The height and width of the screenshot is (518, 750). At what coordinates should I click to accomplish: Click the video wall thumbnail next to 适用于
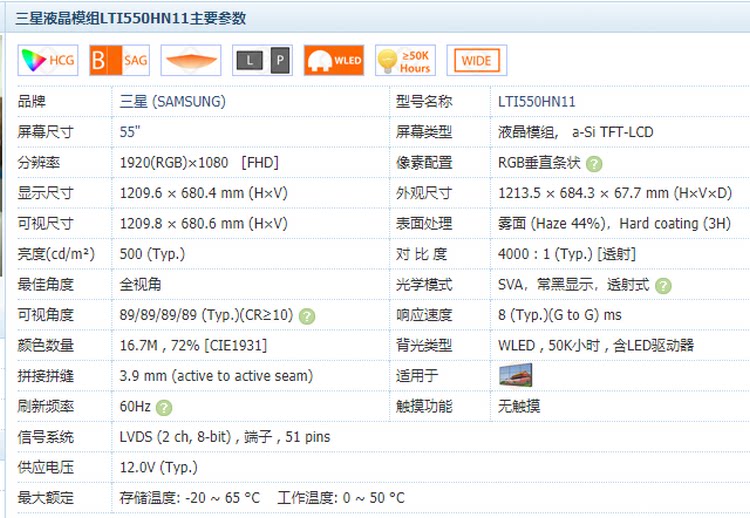515,375
